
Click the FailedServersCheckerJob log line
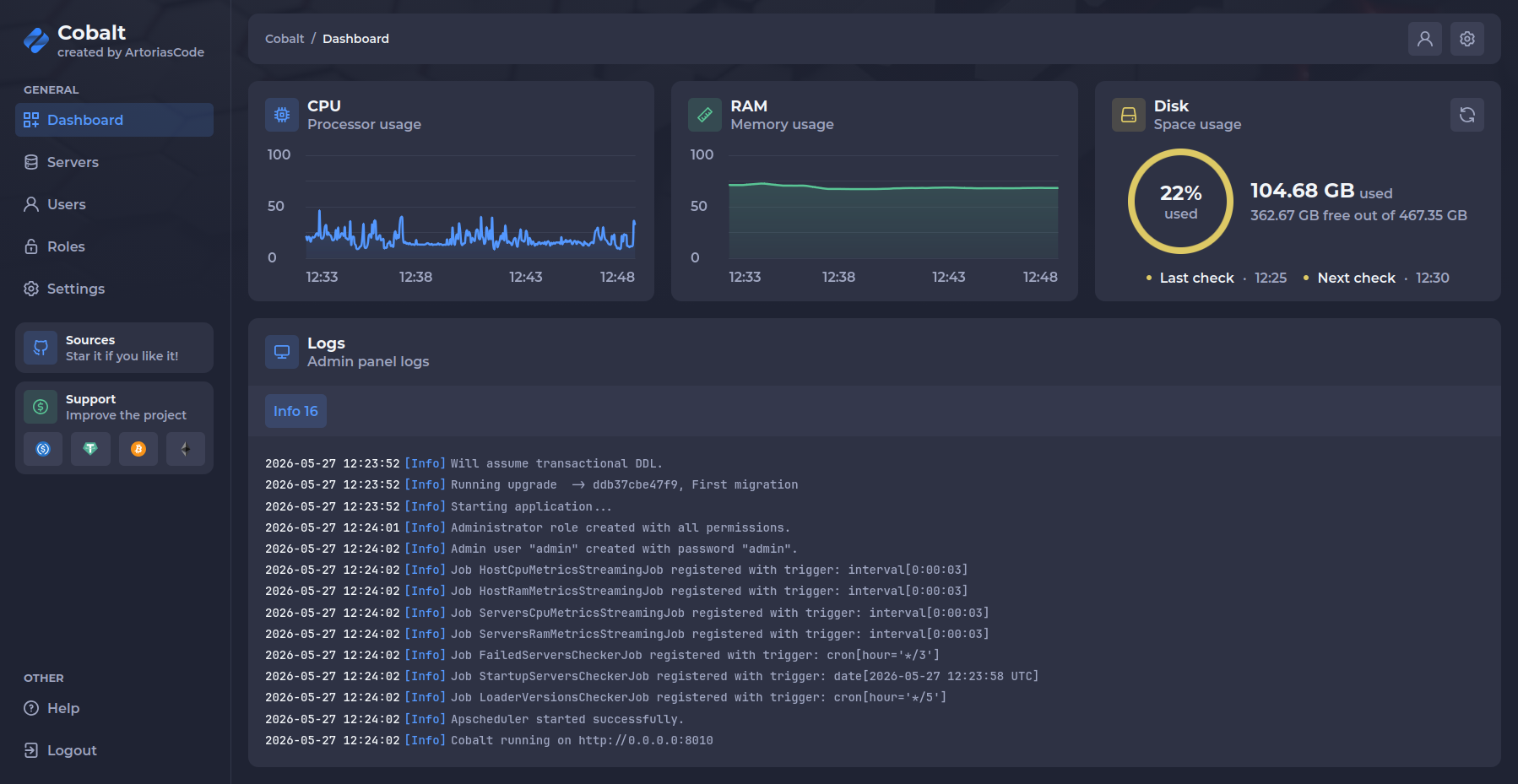602,655
